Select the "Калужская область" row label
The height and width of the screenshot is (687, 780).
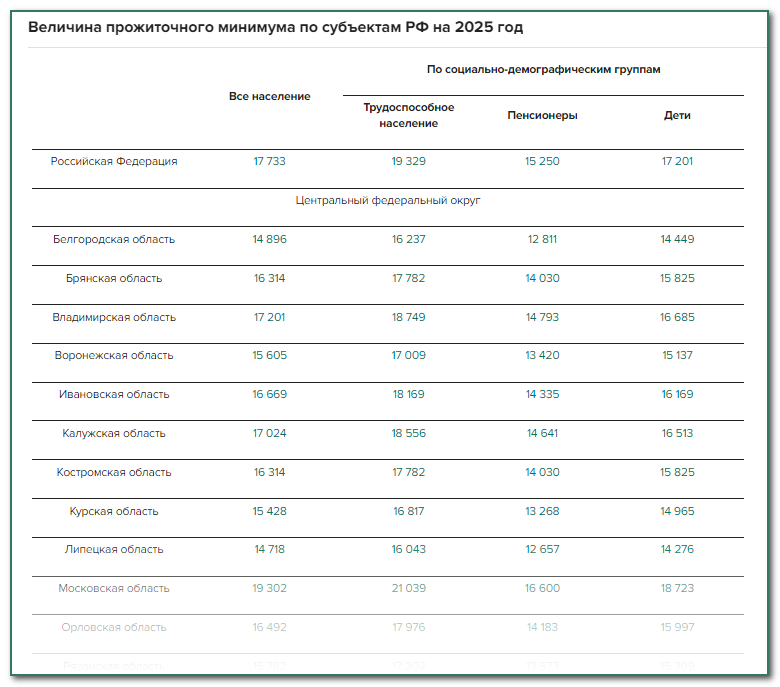(114, 433)
